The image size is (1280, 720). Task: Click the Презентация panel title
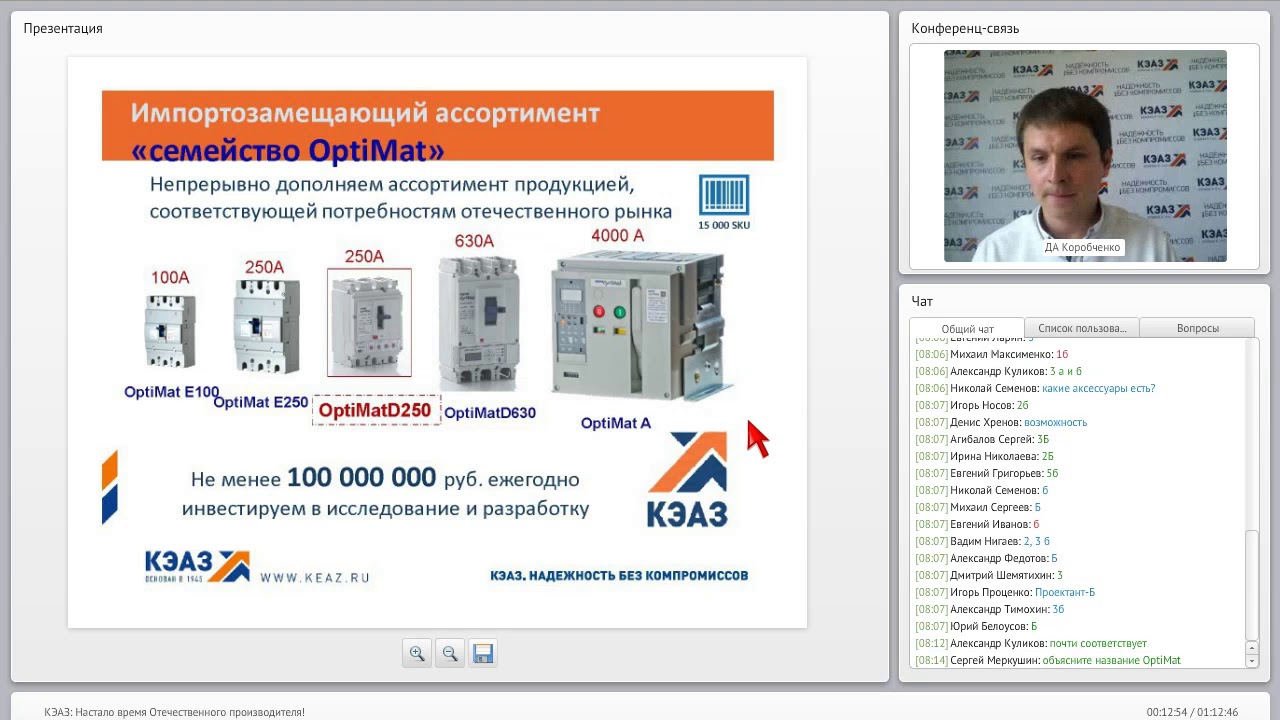click(x=63, y=28)
